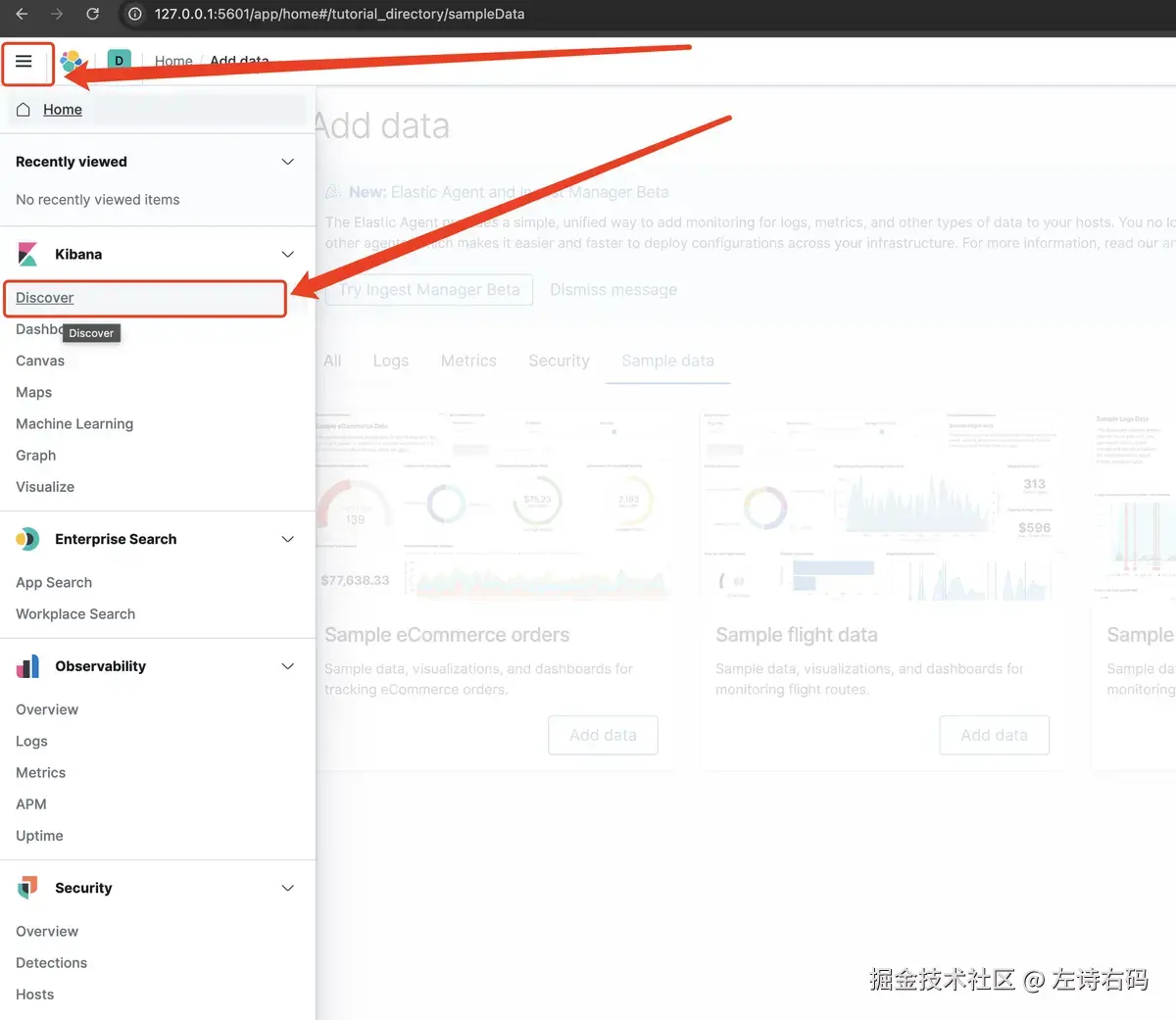Switch to the Metrics tab
1176x1020 pixels.
(x=468, y=361)
